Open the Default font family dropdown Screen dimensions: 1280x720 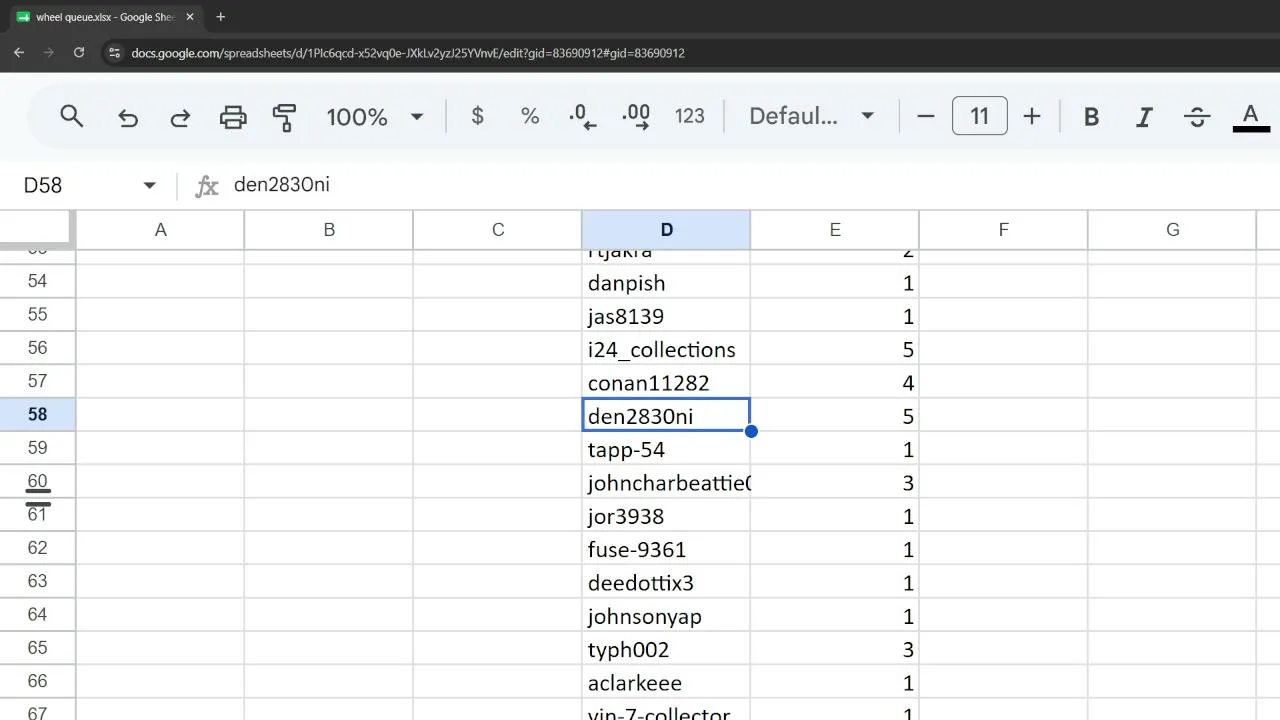812,116
